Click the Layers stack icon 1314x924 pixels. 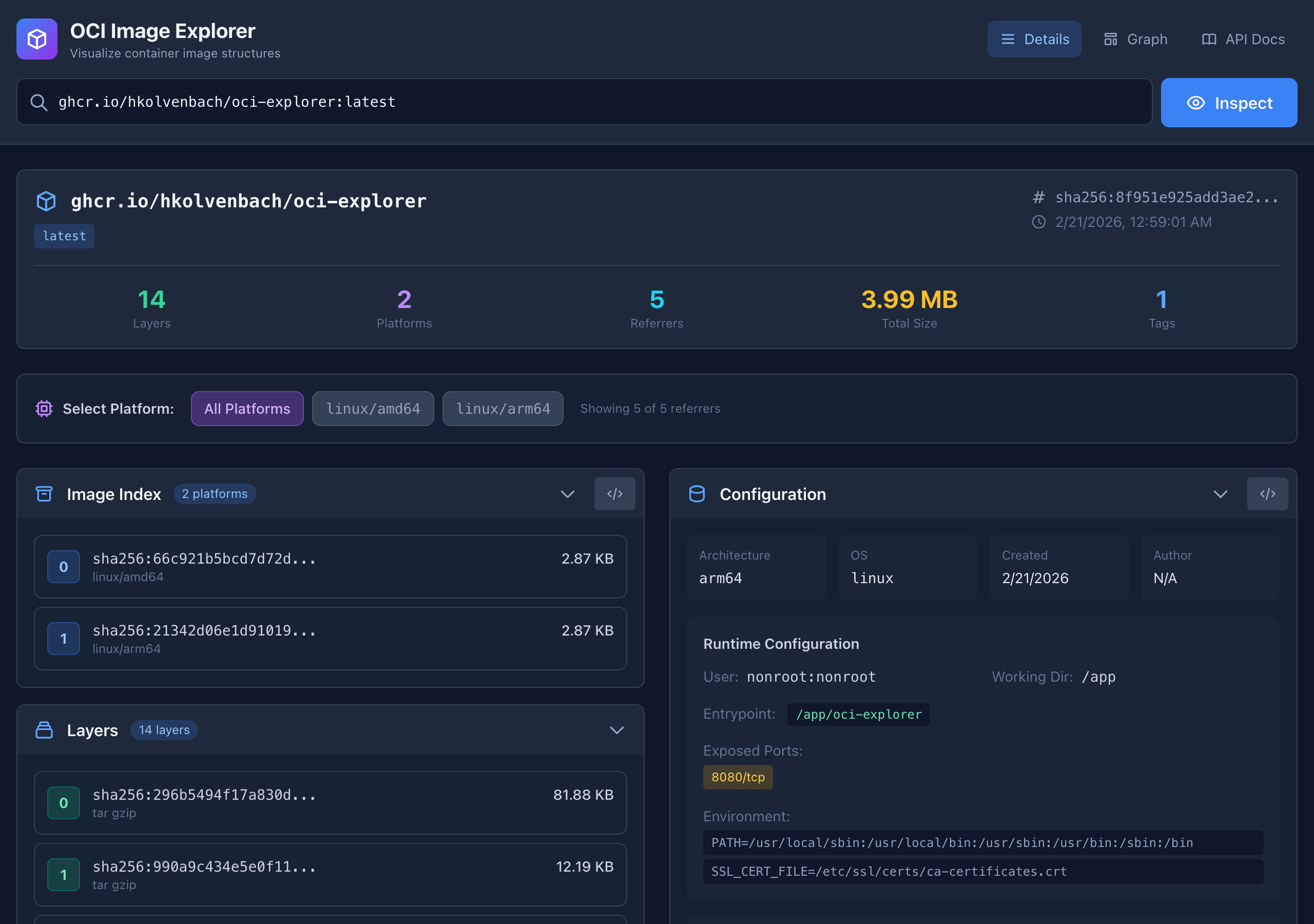coord(44,730)
